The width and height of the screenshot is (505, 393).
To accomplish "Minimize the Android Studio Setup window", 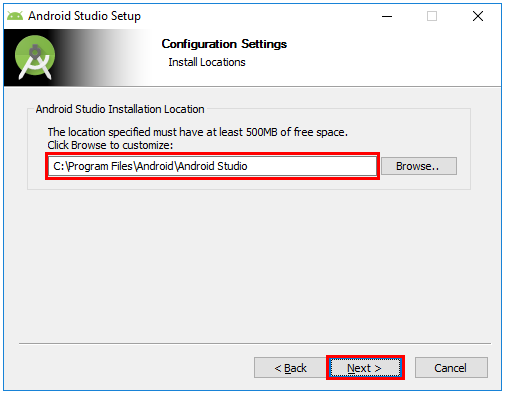I will (x=387, y=16).
